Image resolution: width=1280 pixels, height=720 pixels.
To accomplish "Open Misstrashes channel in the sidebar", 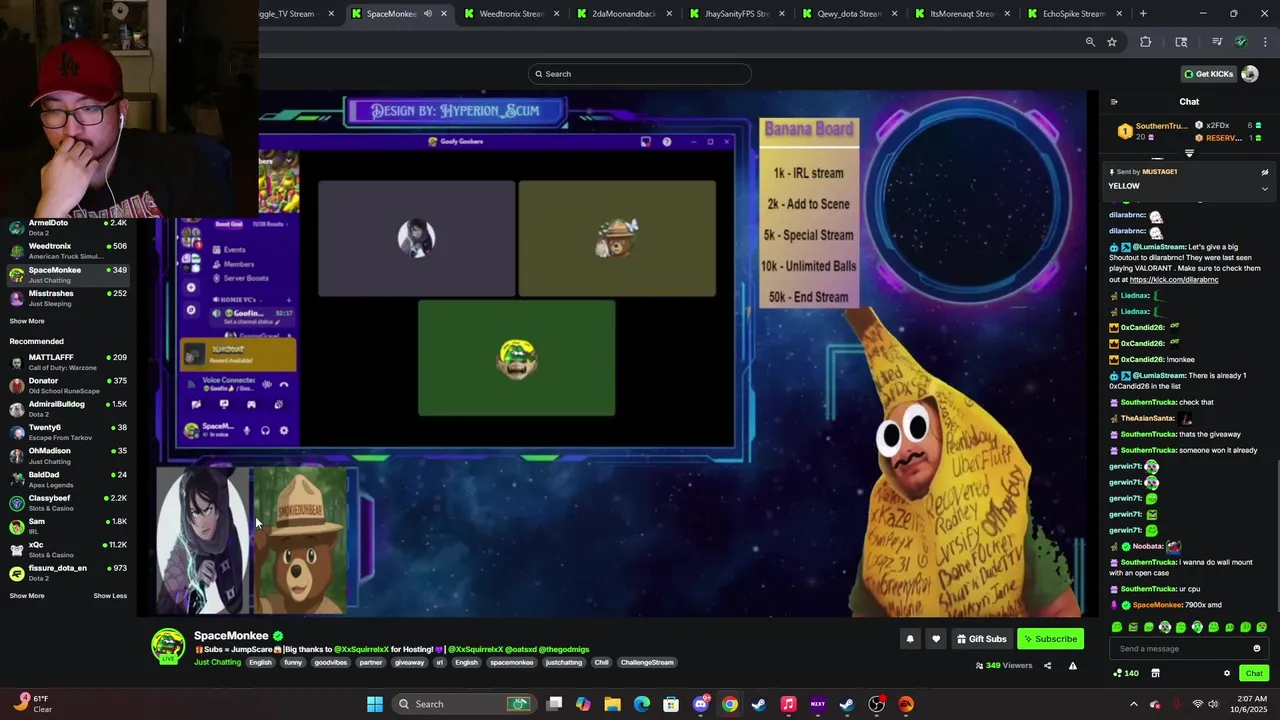I will click(x=67, y=298).
